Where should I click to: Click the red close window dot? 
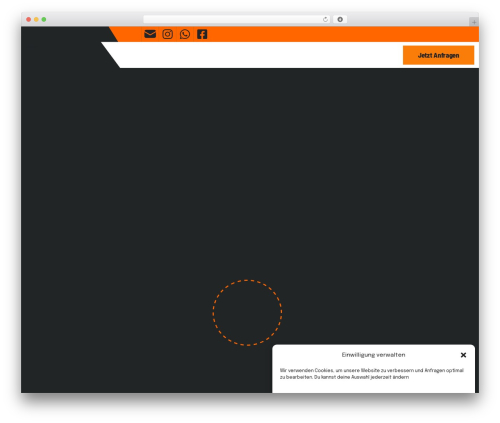[29, 19]
